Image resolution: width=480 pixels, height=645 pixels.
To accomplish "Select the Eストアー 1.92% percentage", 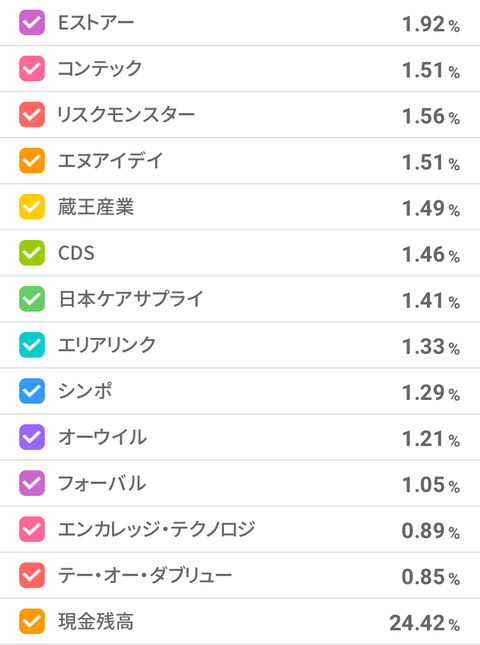I will point(431,24).
